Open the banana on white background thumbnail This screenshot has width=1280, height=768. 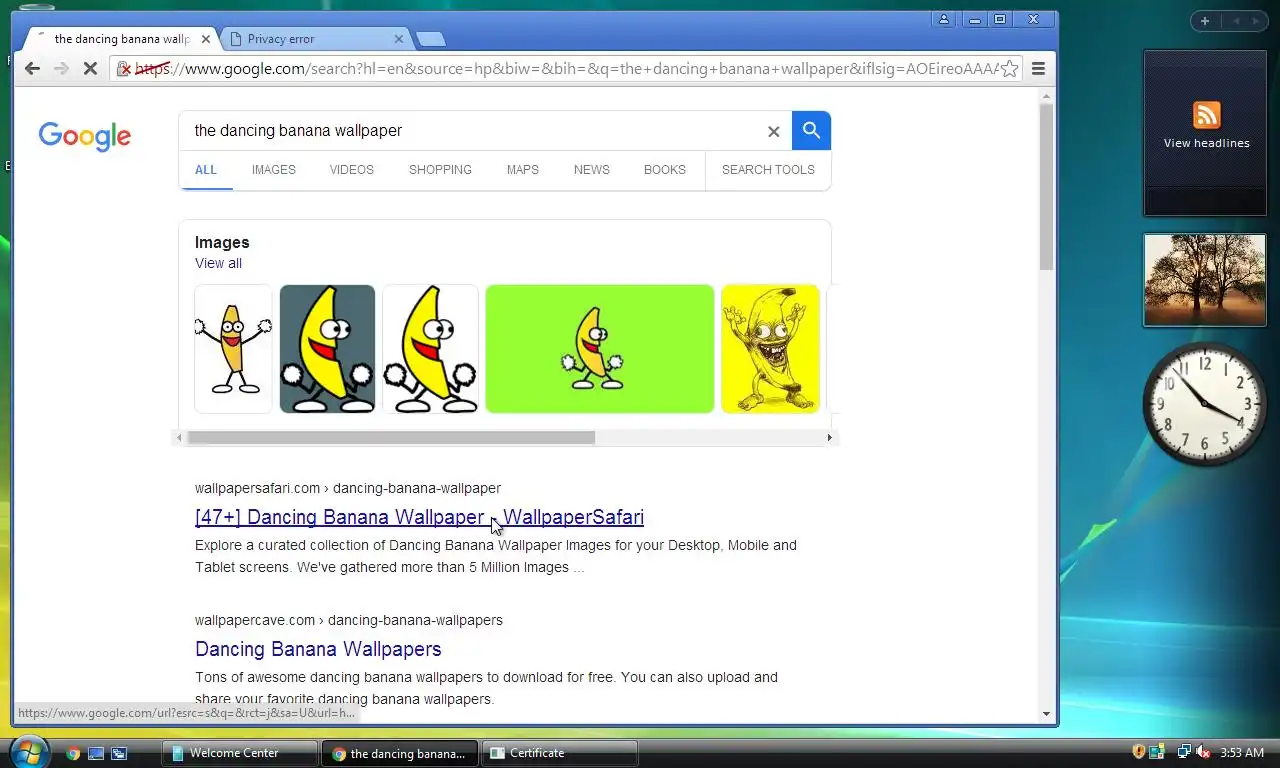pyautogui.click(x=430, y=349)
